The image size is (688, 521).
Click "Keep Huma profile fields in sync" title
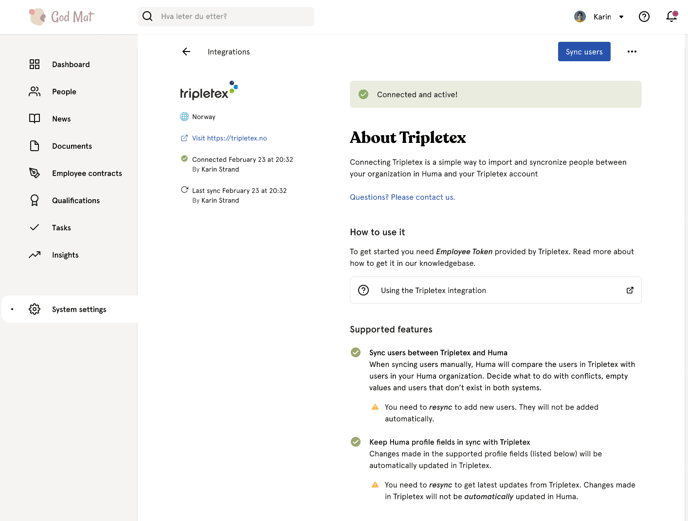[449, 442]
